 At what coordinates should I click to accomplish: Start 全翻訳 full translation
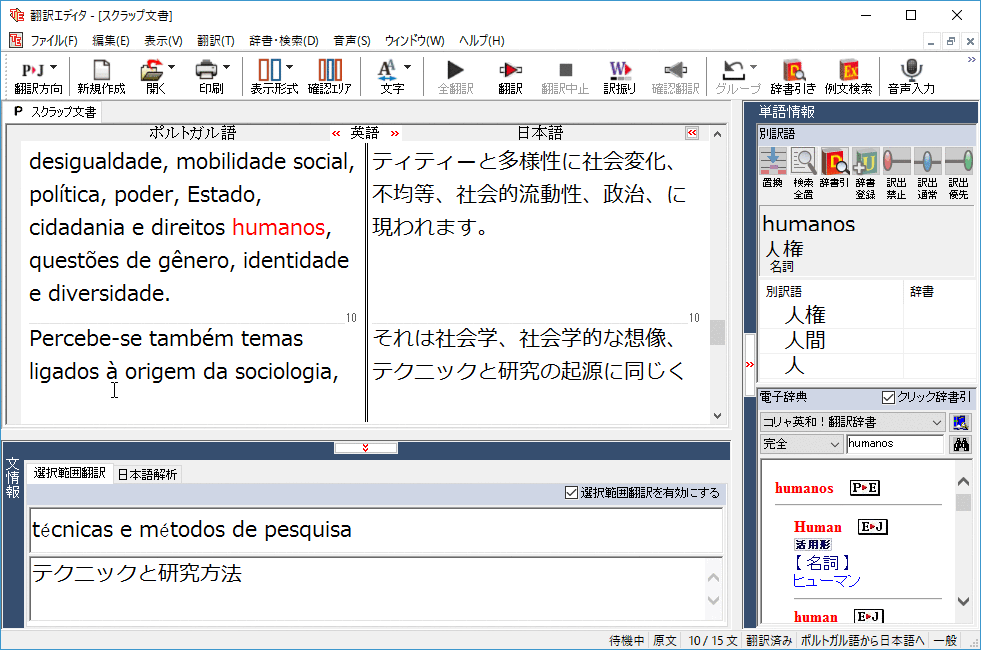[455, 77]
